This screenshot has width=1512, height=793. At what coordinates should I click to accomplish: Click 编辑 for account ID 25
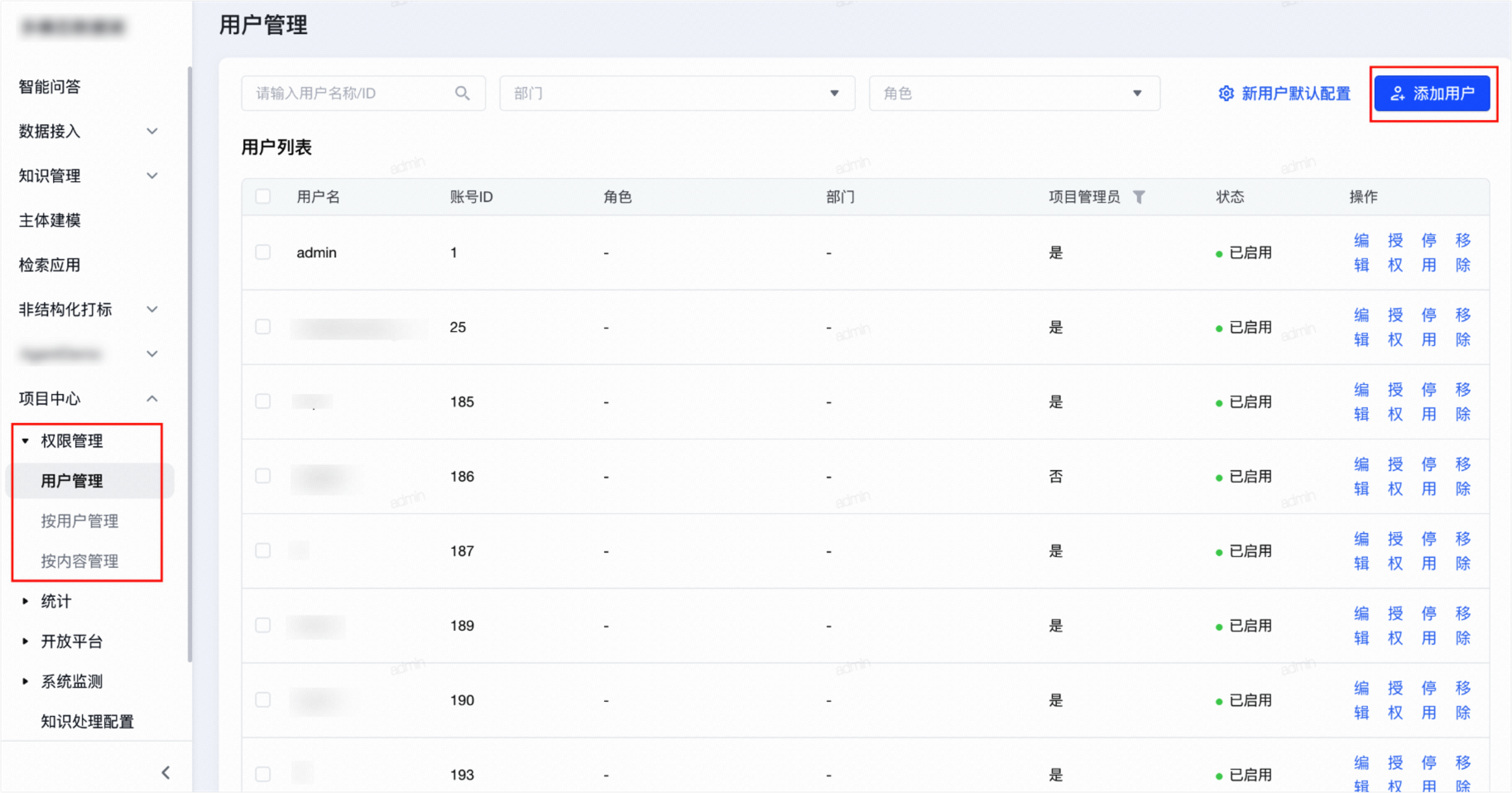pyautogui.click(x=1361, y=327)
